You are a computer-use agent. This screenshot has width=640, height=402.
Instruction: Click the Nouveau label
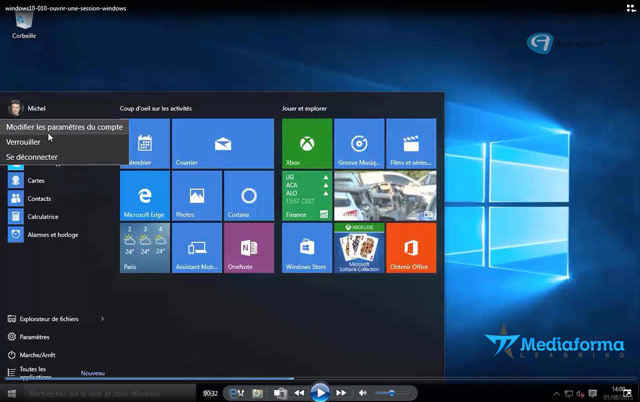(93, 373)
